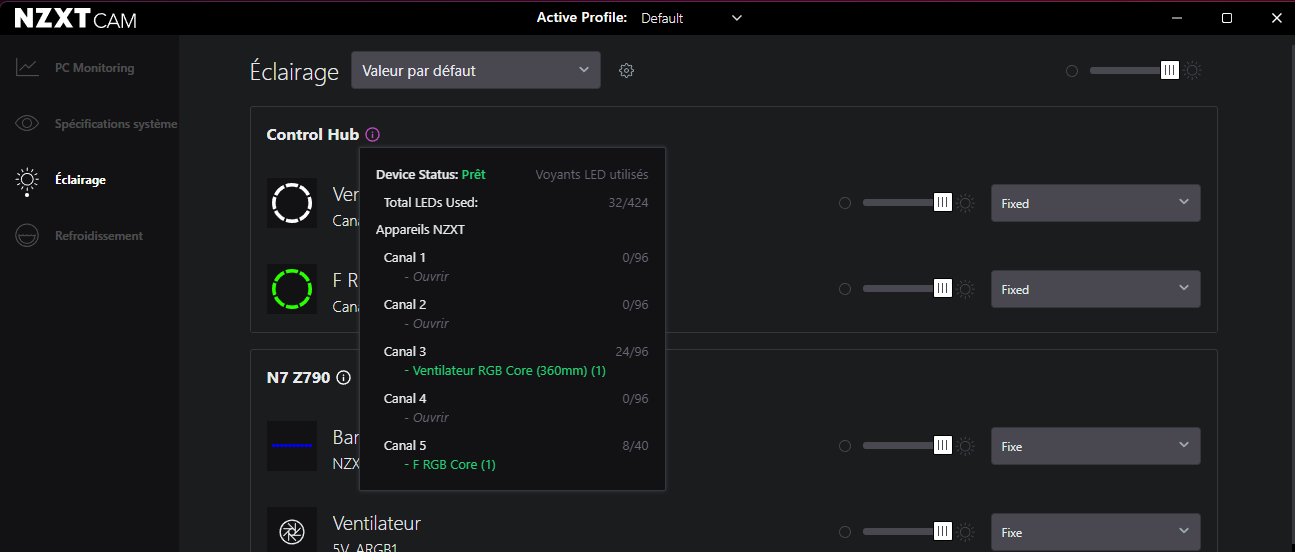Select the white ring fan icon
Viewport: 1295px width, 552px height.
pyautogui.click(x=292, y=203)
